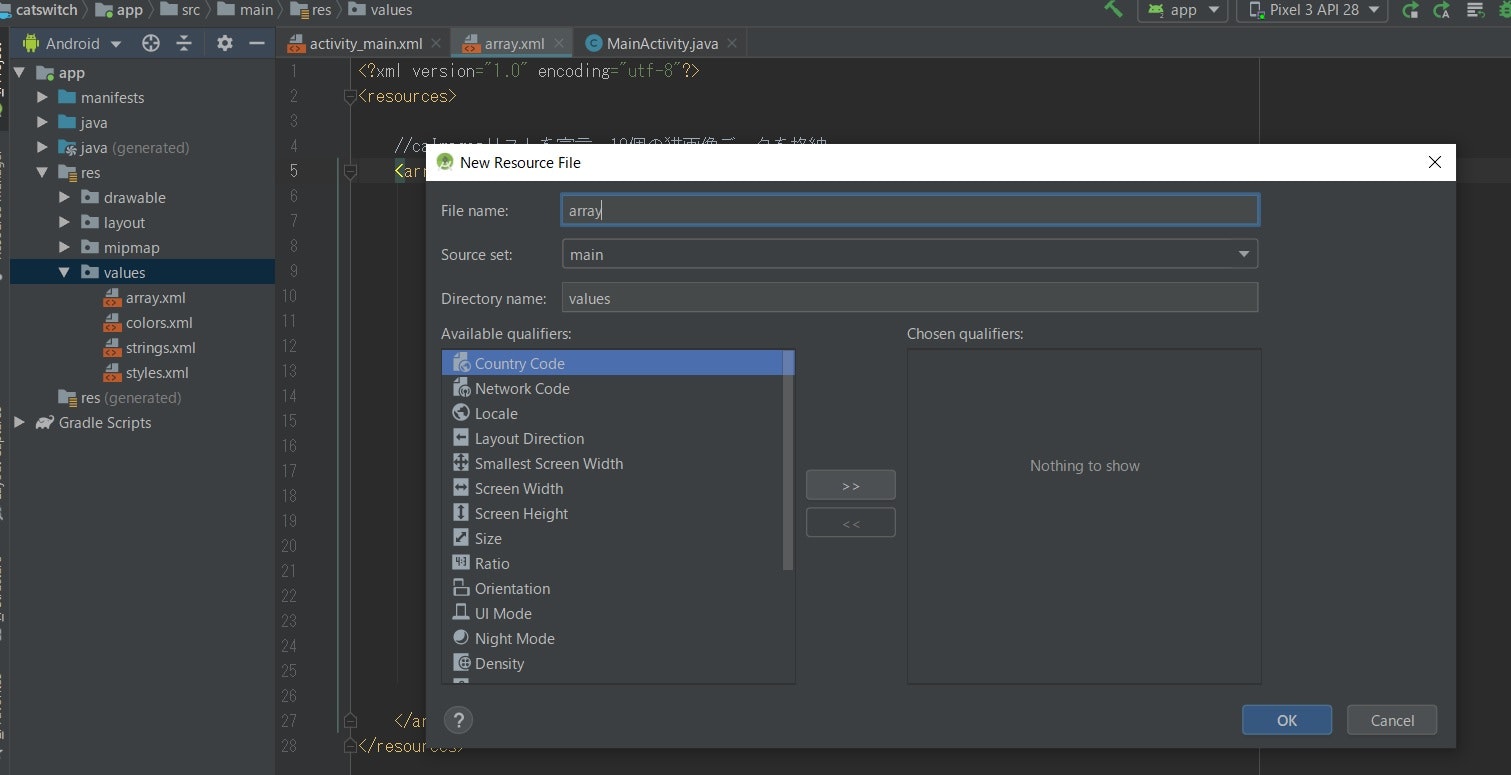The height and width of the screenshot is (775, 1511).
Task: Close the array.xml editor tab
Action: [559, 43]
